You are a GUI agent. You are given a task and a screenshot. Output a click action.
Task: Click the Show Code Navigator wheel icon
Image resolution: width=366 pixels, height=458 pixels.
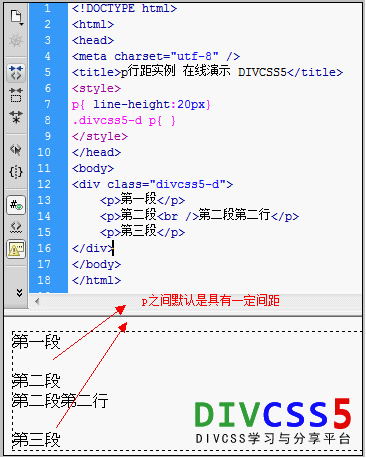(x=16, y=40)
